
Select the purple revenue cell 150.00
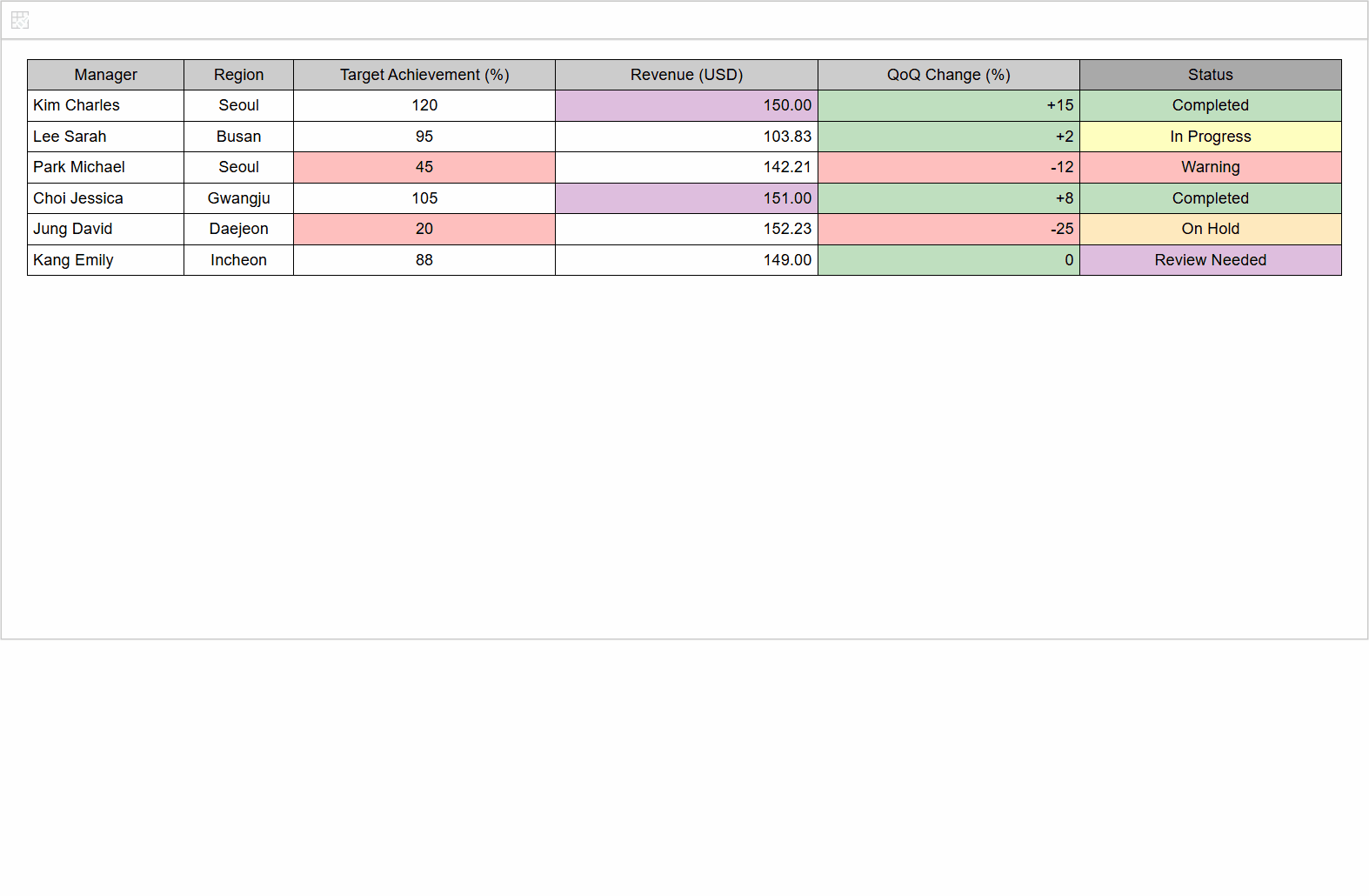point(686,105)
